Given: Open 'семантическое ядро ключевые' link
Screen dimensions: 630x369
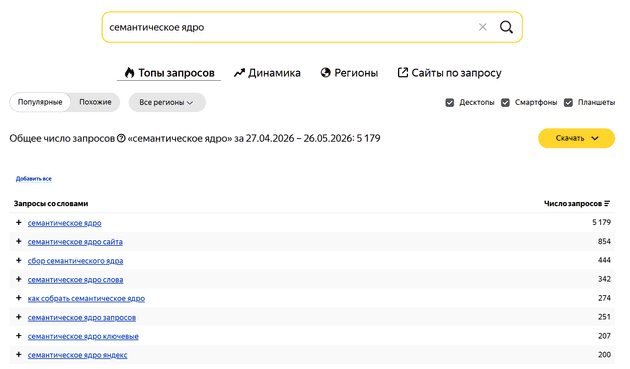Looking at the screenshot, I should tap(83, 336).
